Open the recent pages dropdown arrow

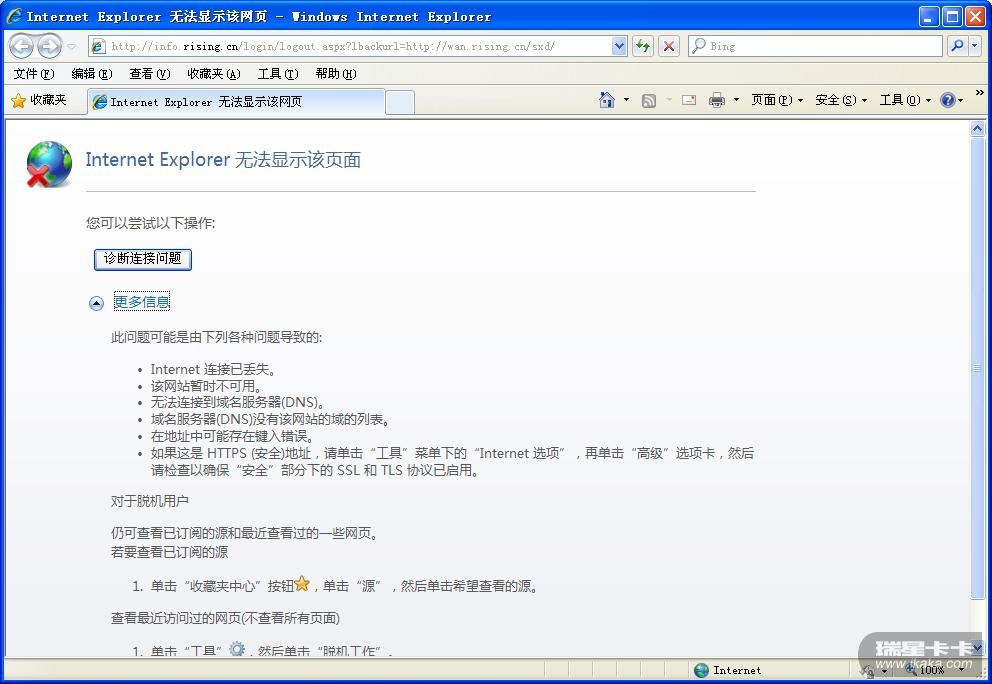click(71, 46)
